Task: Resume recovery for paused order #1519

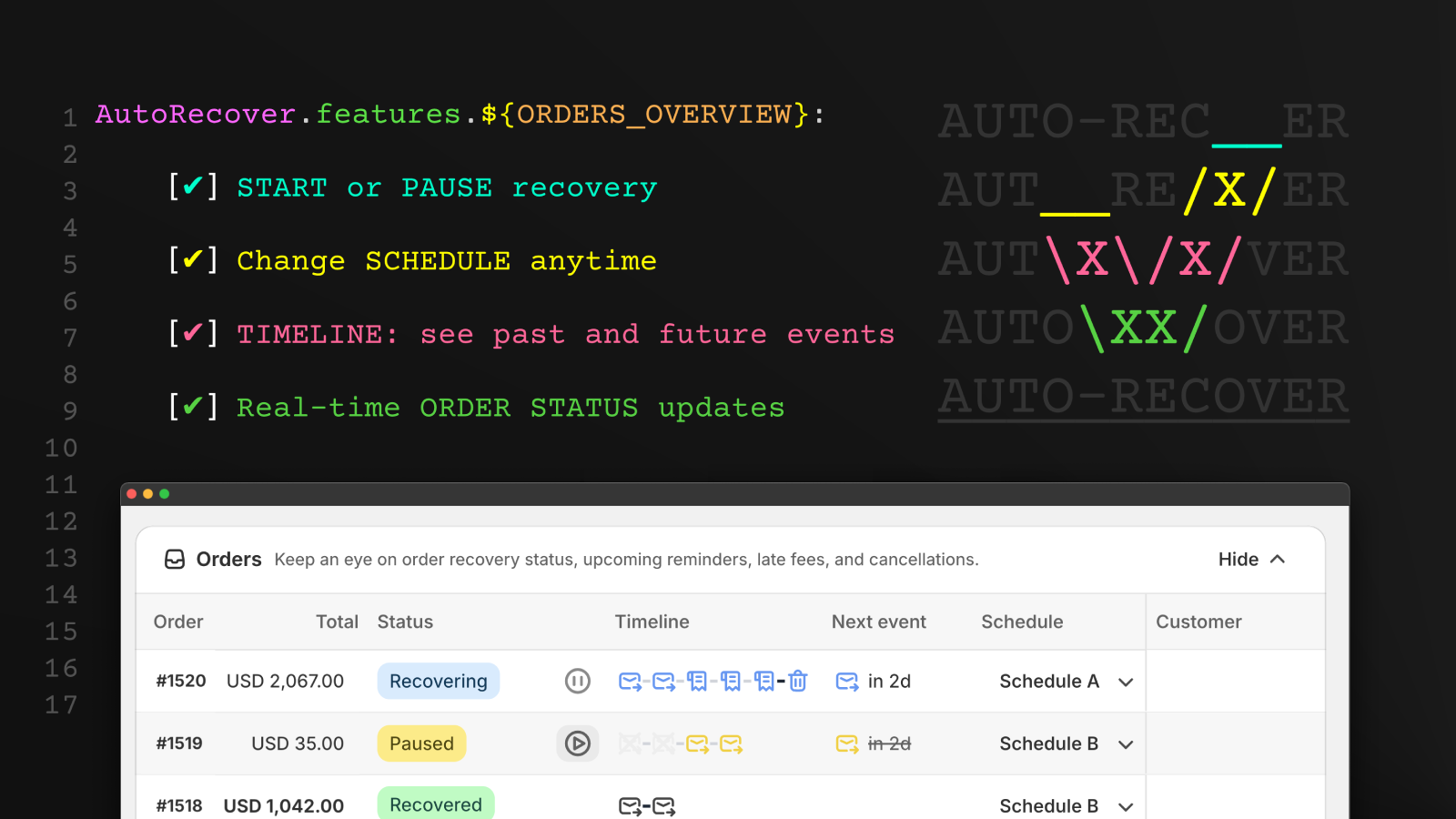Action: (x=578, y=743)
